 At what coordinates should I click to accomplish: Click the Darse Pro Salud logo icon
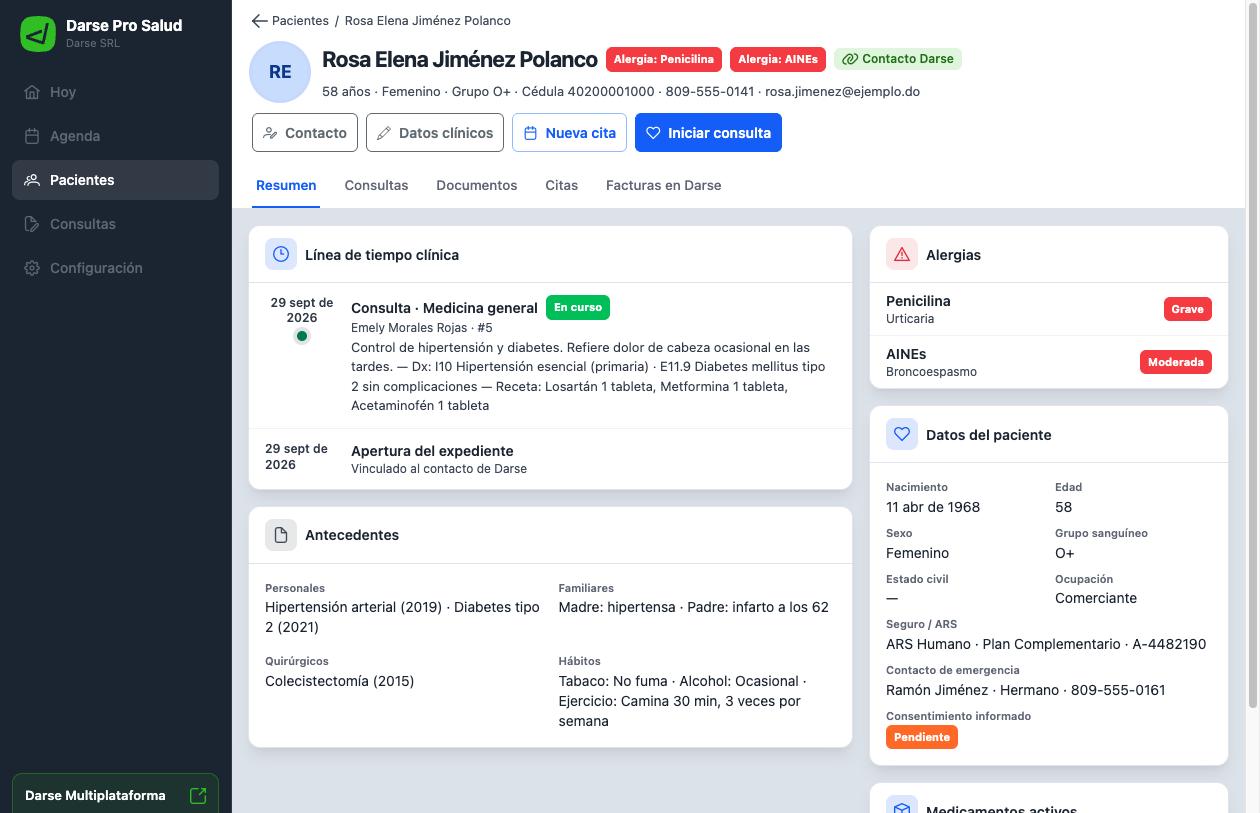pyautogui.click(x=38, y=34)
